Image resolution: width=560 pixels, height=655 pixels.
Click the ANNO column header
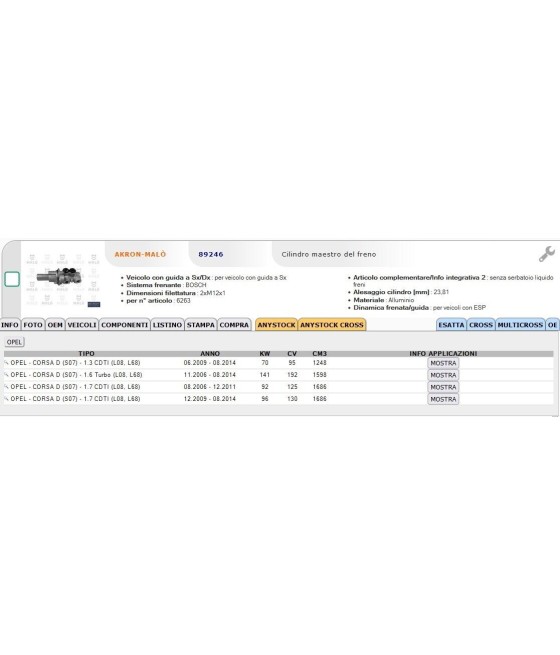(x=210, y=353)
